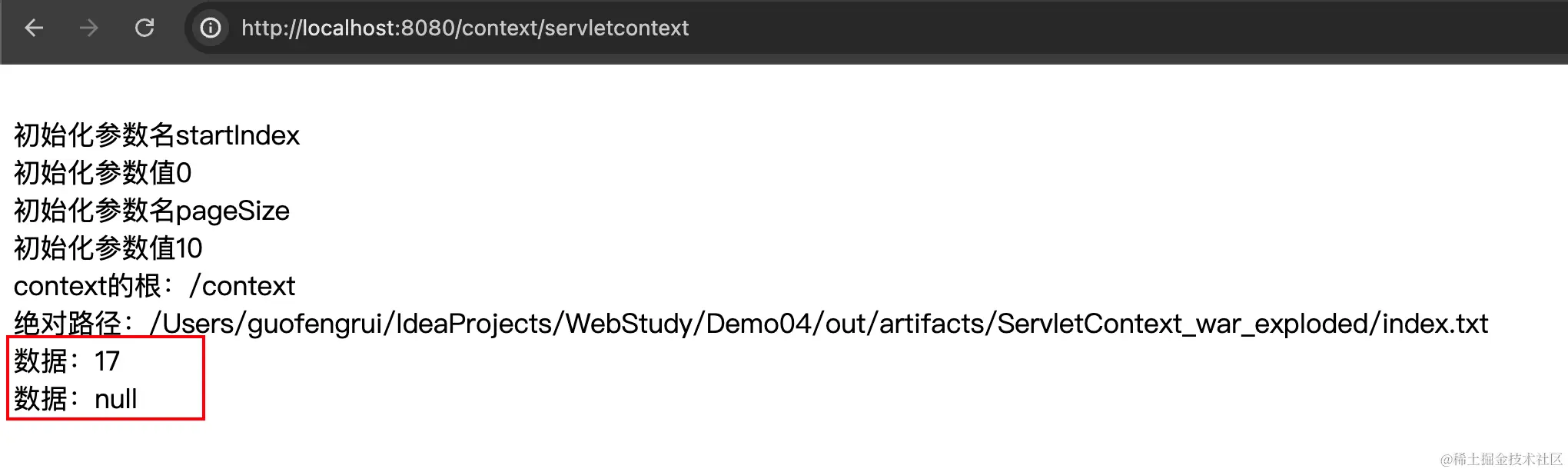This screenshot has height=472, width=1568.
Task: Click the word startIndex
Action: (238, 135)
